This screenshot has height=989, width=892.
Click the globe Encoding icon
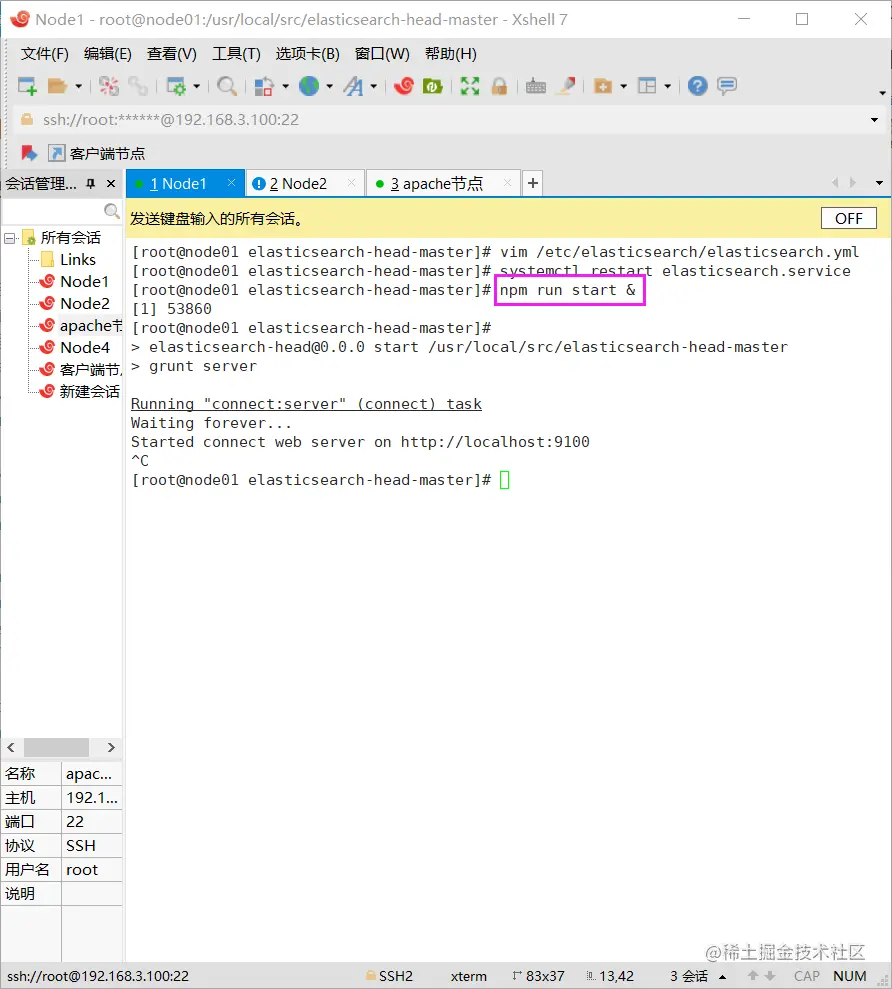click(x=308, y=86)
